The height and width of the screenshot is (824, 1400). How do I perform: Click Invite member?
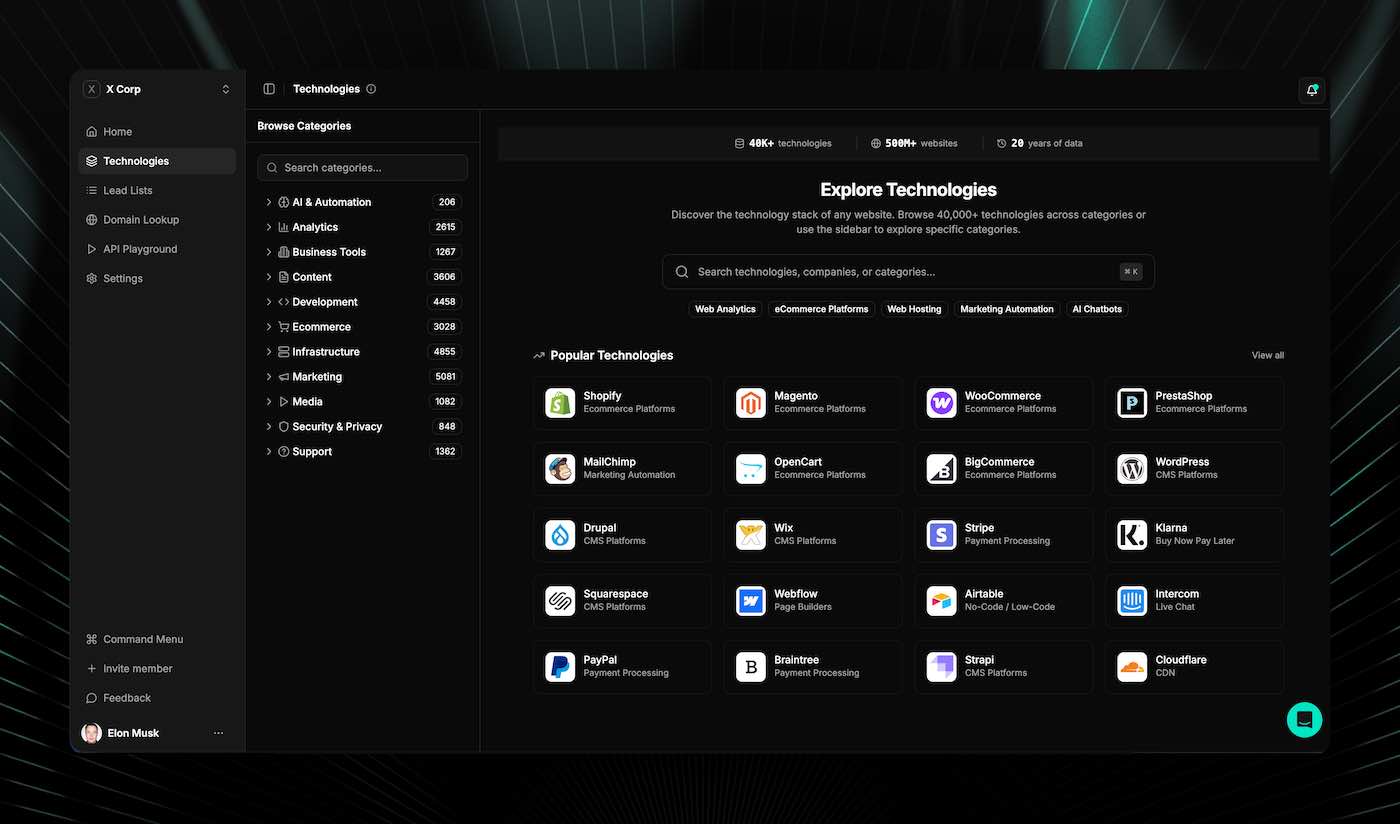(157, 669)
